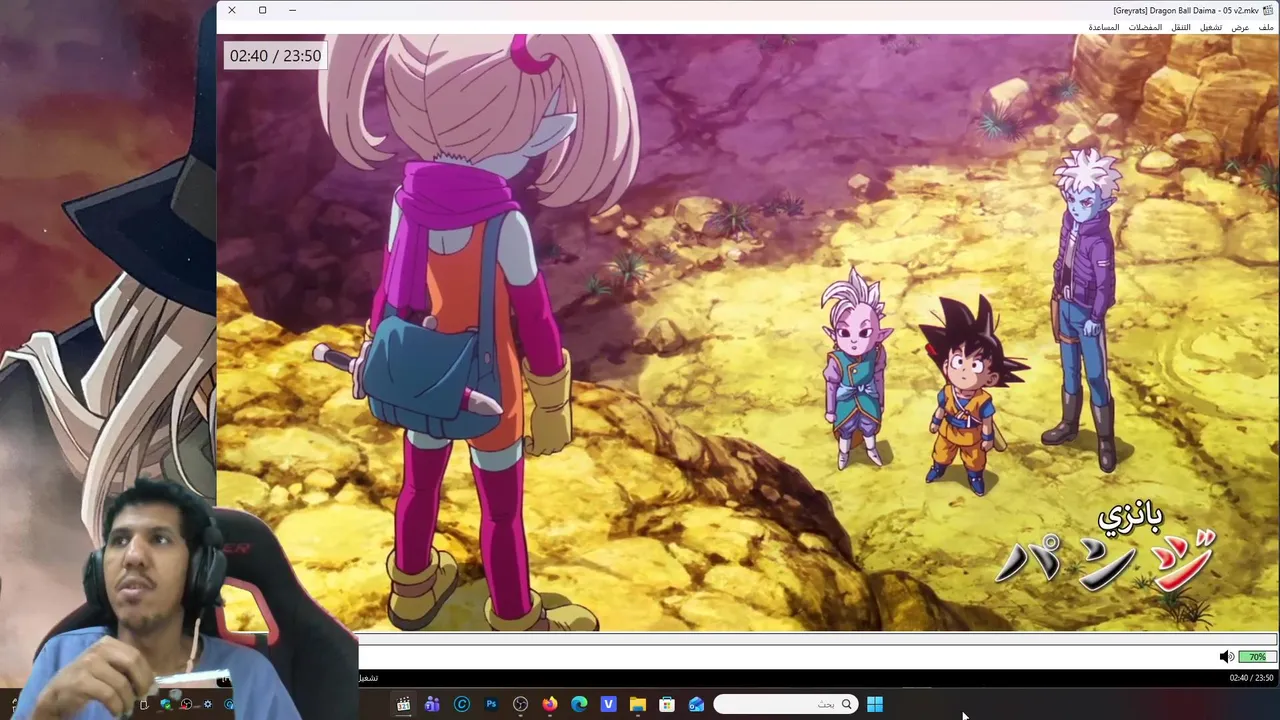Viewport: 1280px width, 720px height.
Task: Click the video seek bar
Action: click(x=817, y=639)
